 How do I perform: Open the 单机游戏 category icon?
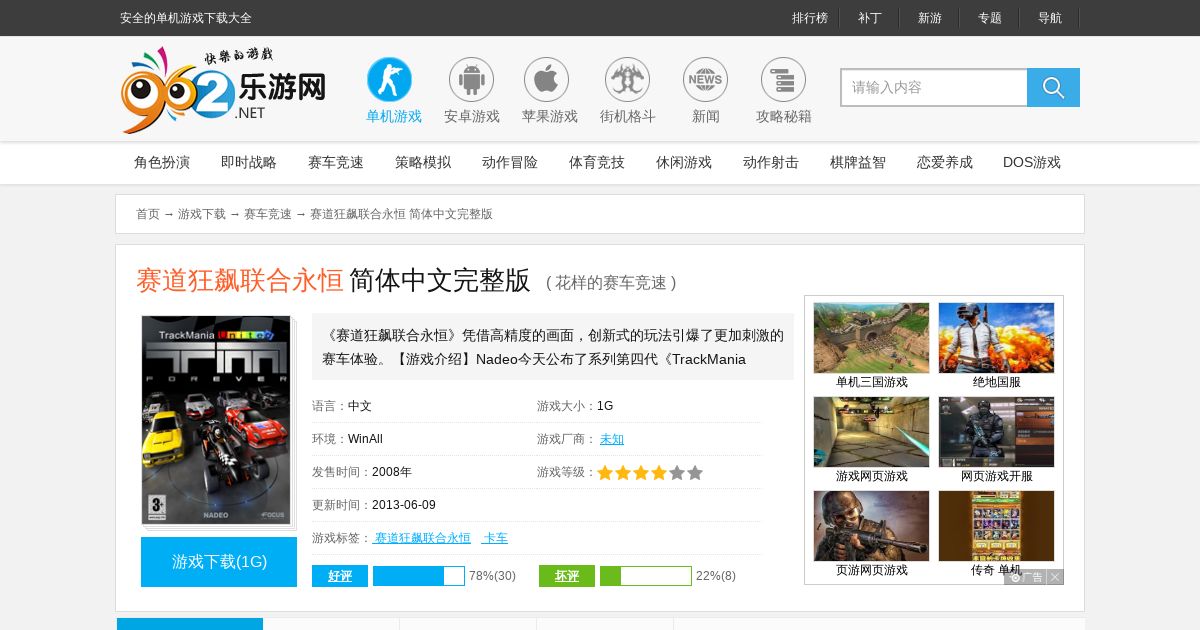click(x=390, y=79)
